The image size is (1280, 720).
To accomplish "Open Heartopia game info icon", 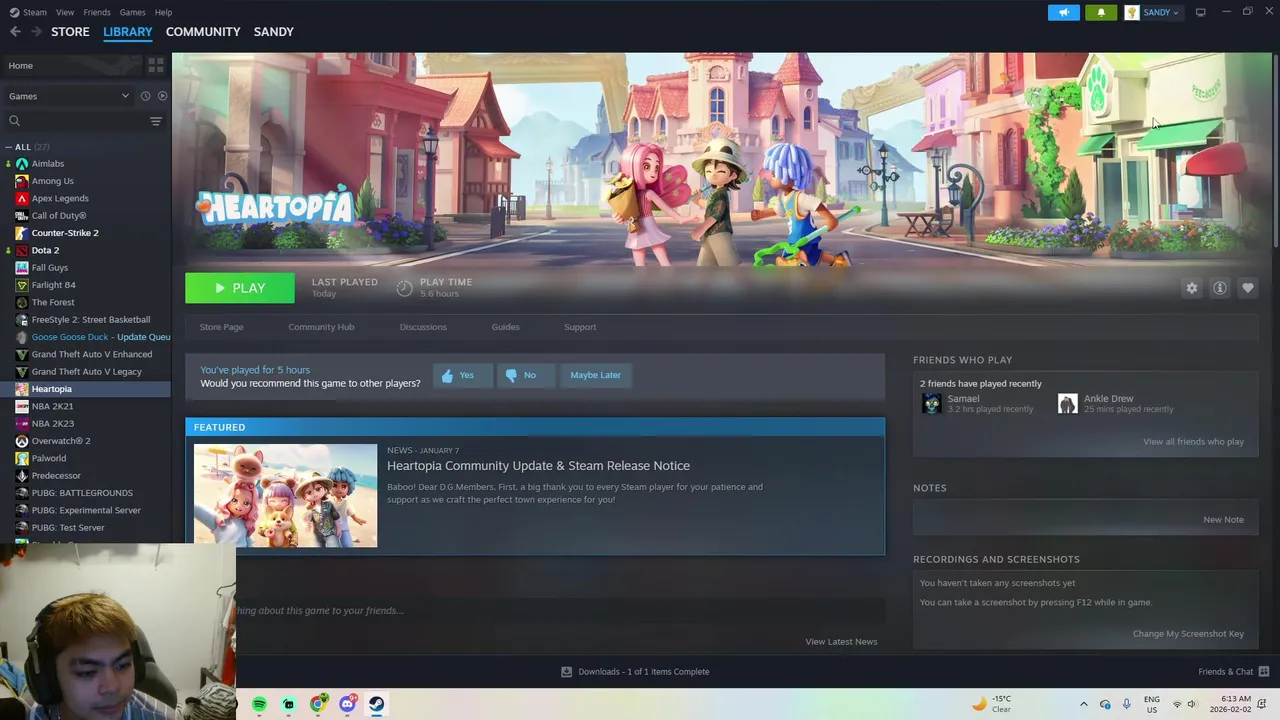I will 1220,288.
